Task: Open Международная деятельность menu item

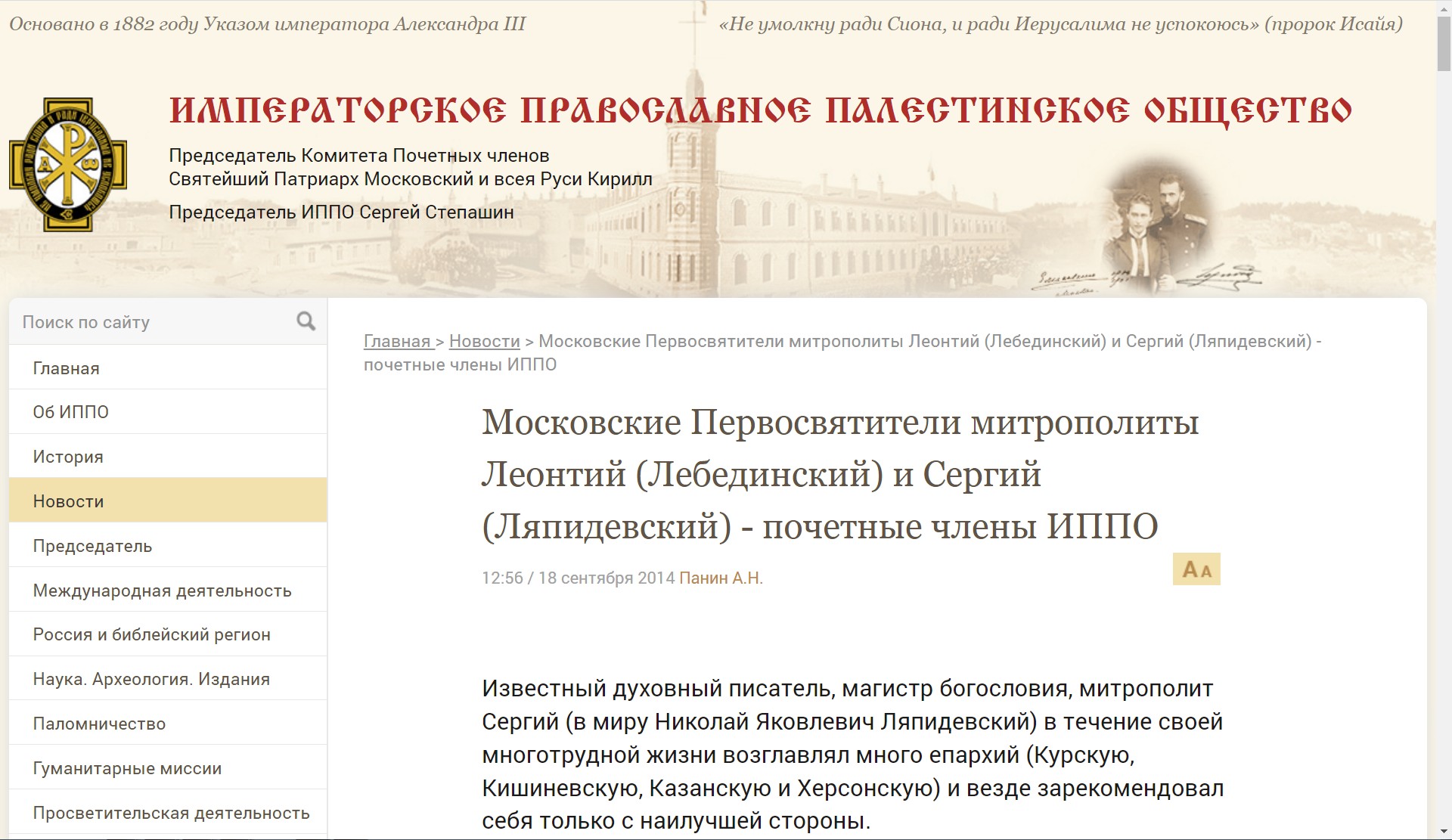Action: pyautogui.click(x=168, y=590)
